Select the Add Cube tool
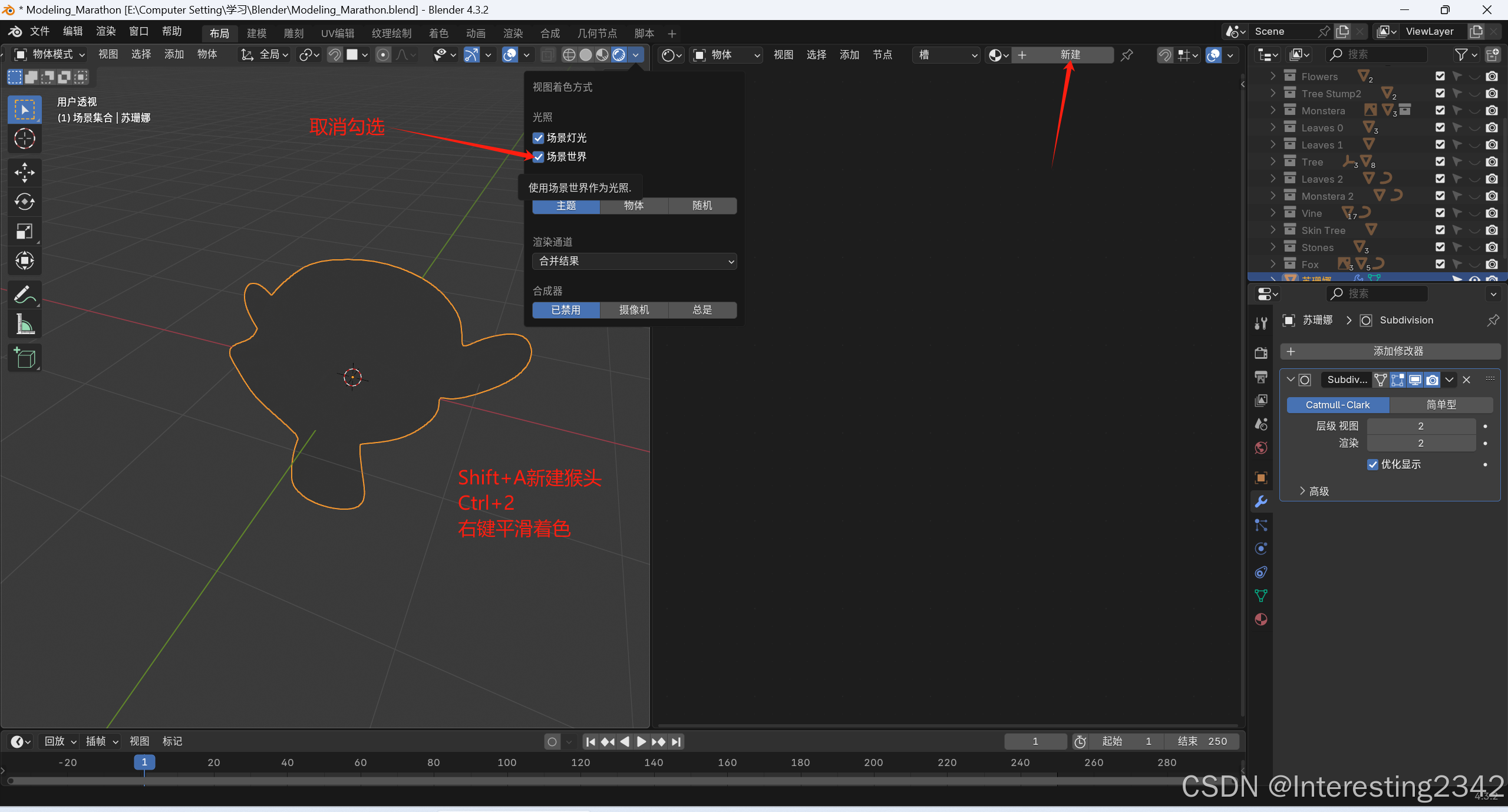The width and height of the screenshot is (1508, 812). (24, 358)
